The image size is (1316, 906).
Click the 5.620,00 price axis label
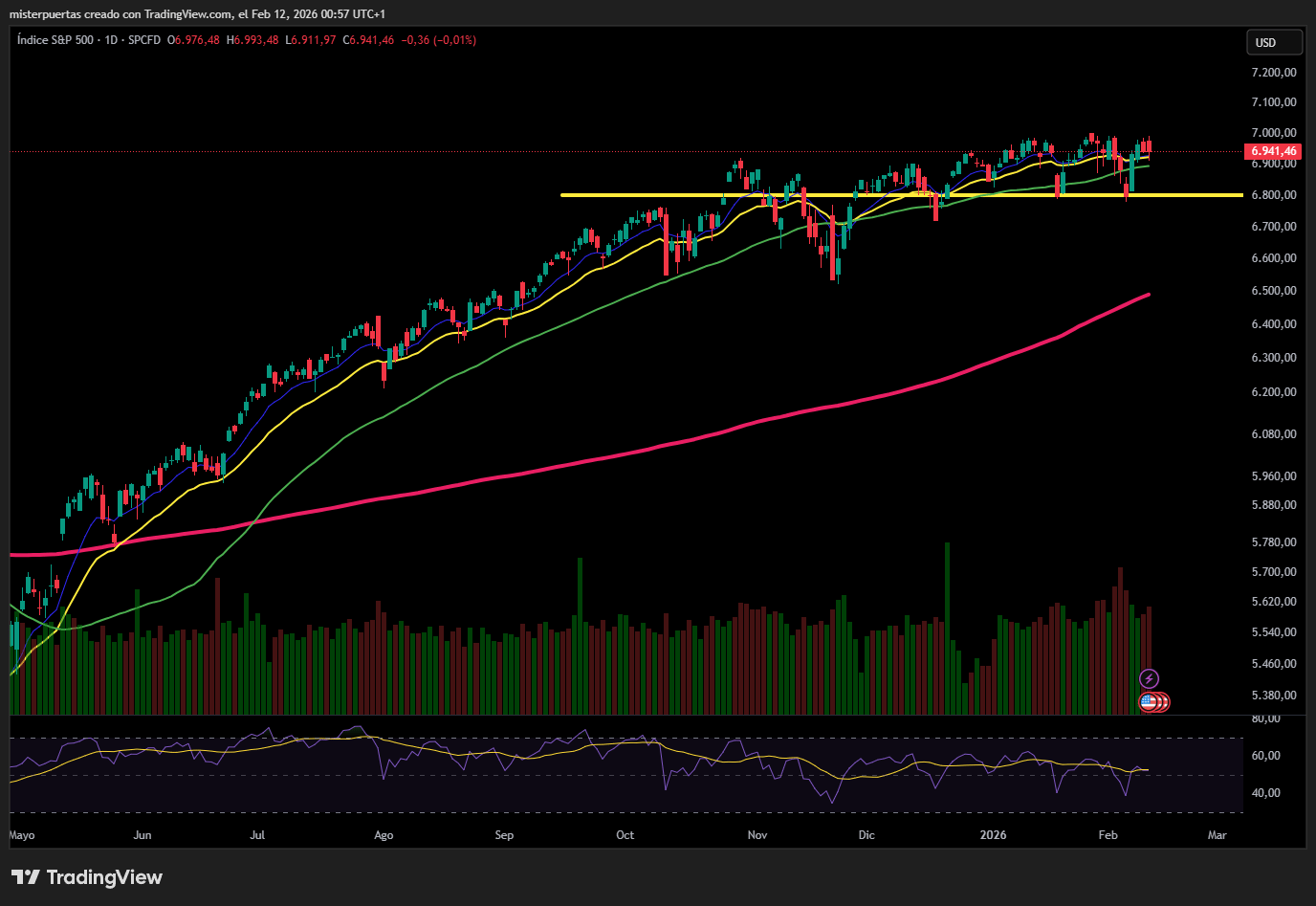click(x=1274, y=602)
